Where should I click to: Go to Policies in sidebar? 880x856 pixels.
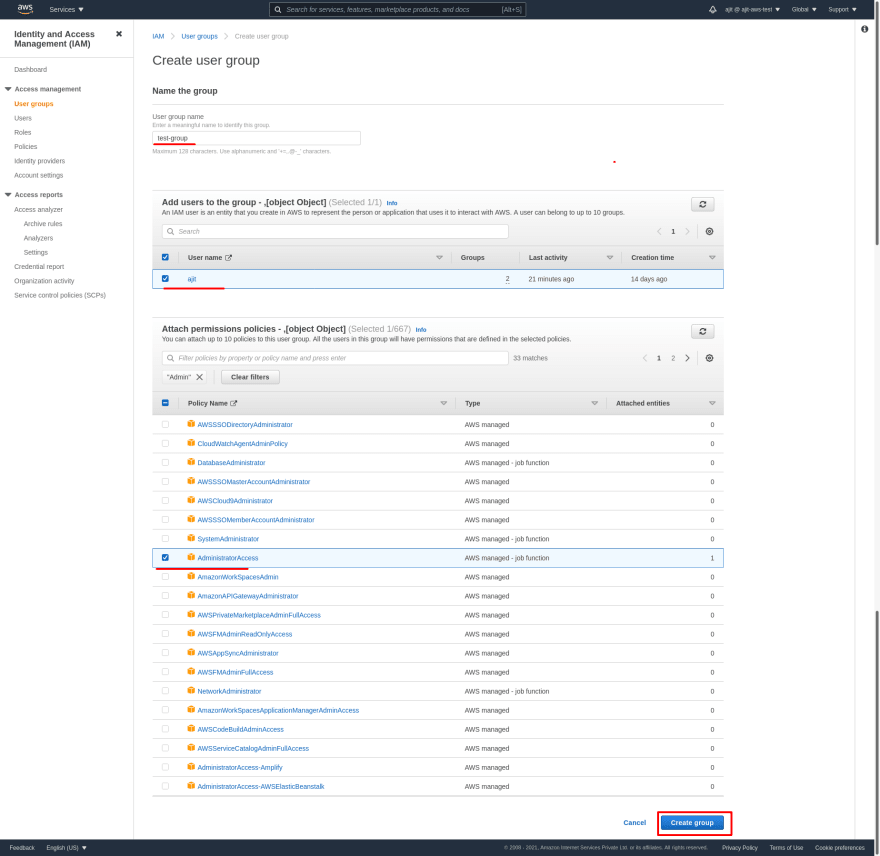point(25,147)
